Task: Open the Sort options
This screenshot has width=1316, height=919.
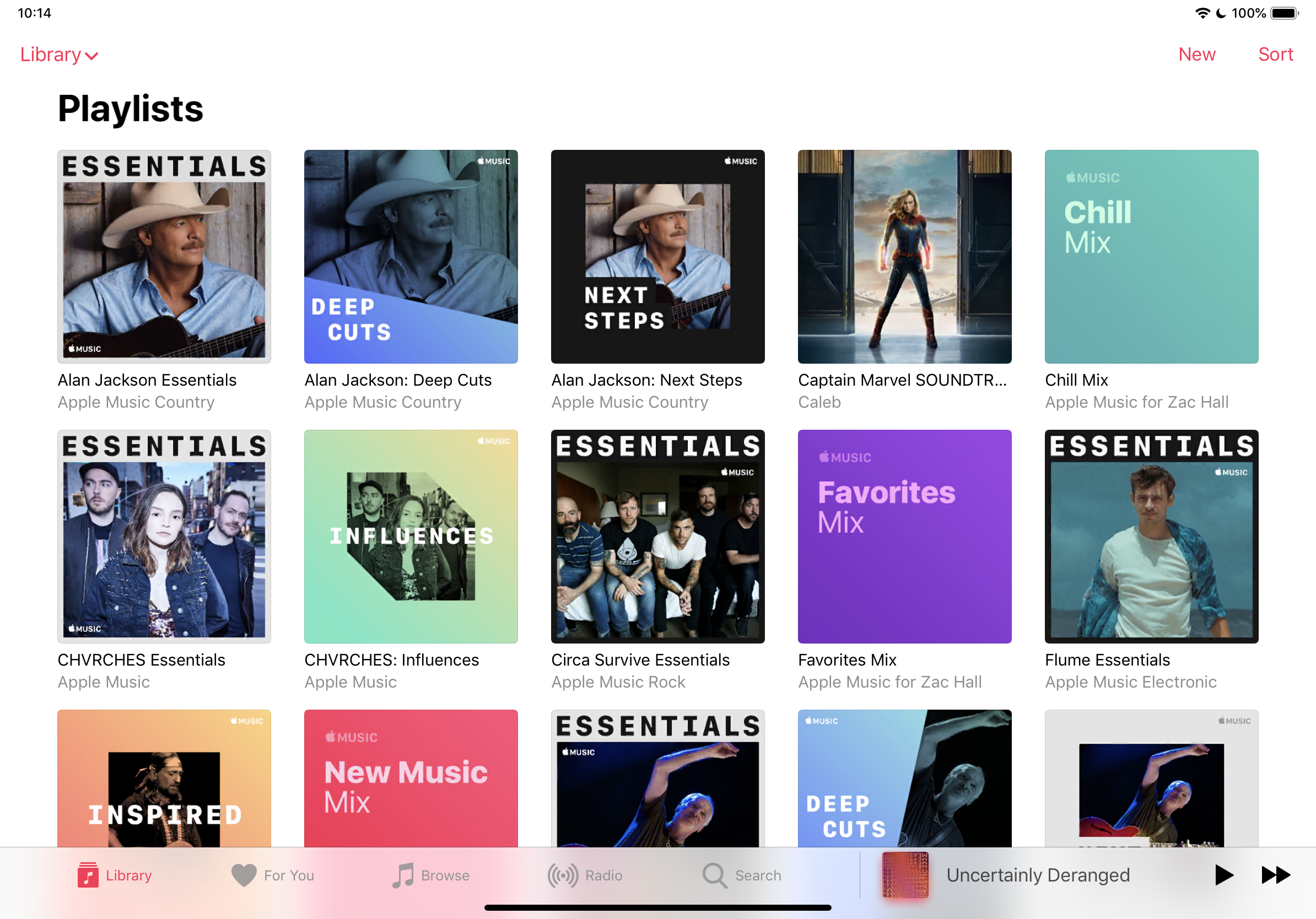Action: 1275,55
